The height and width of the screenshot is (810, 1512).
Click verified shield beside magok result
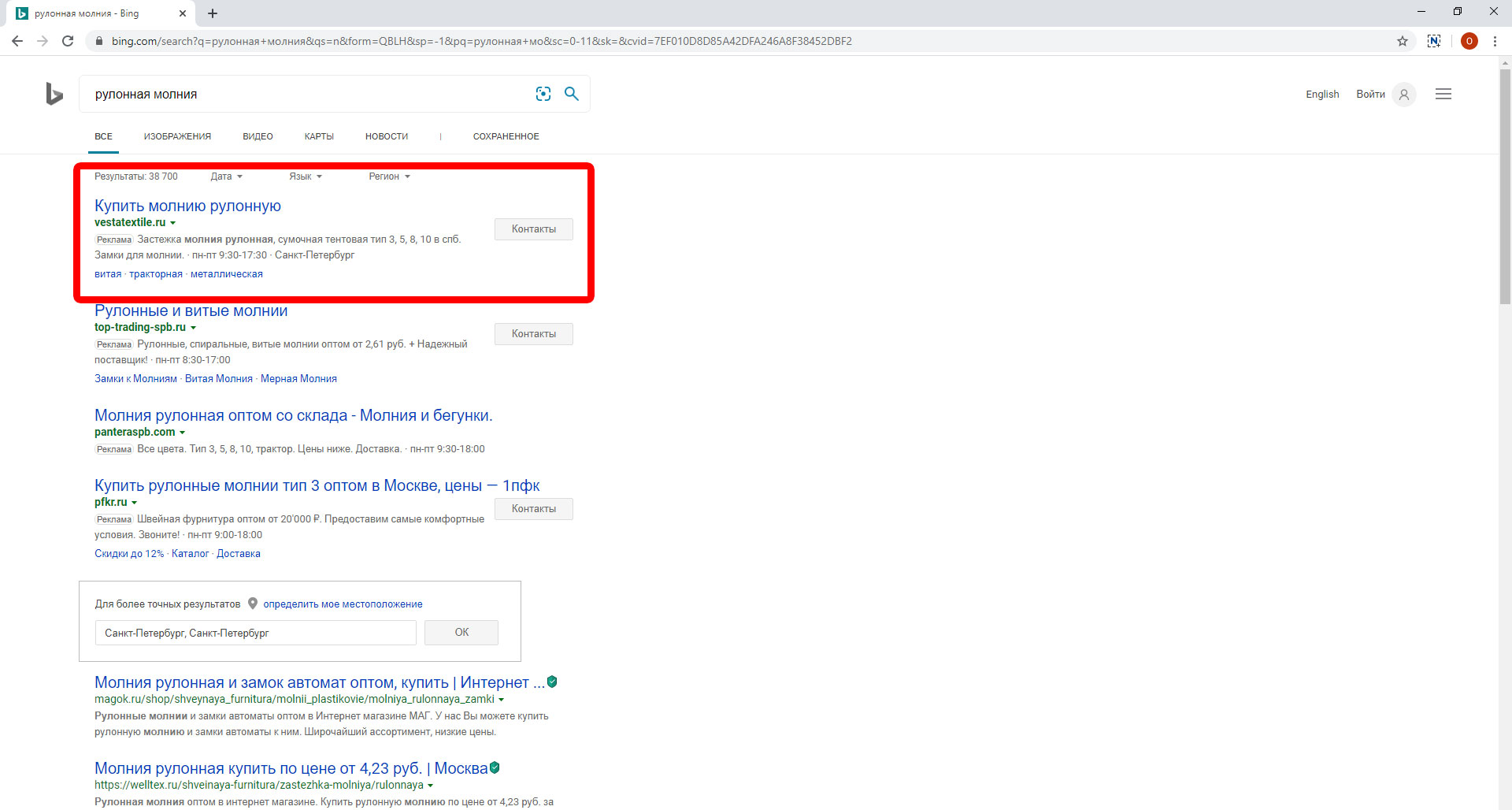552,682
